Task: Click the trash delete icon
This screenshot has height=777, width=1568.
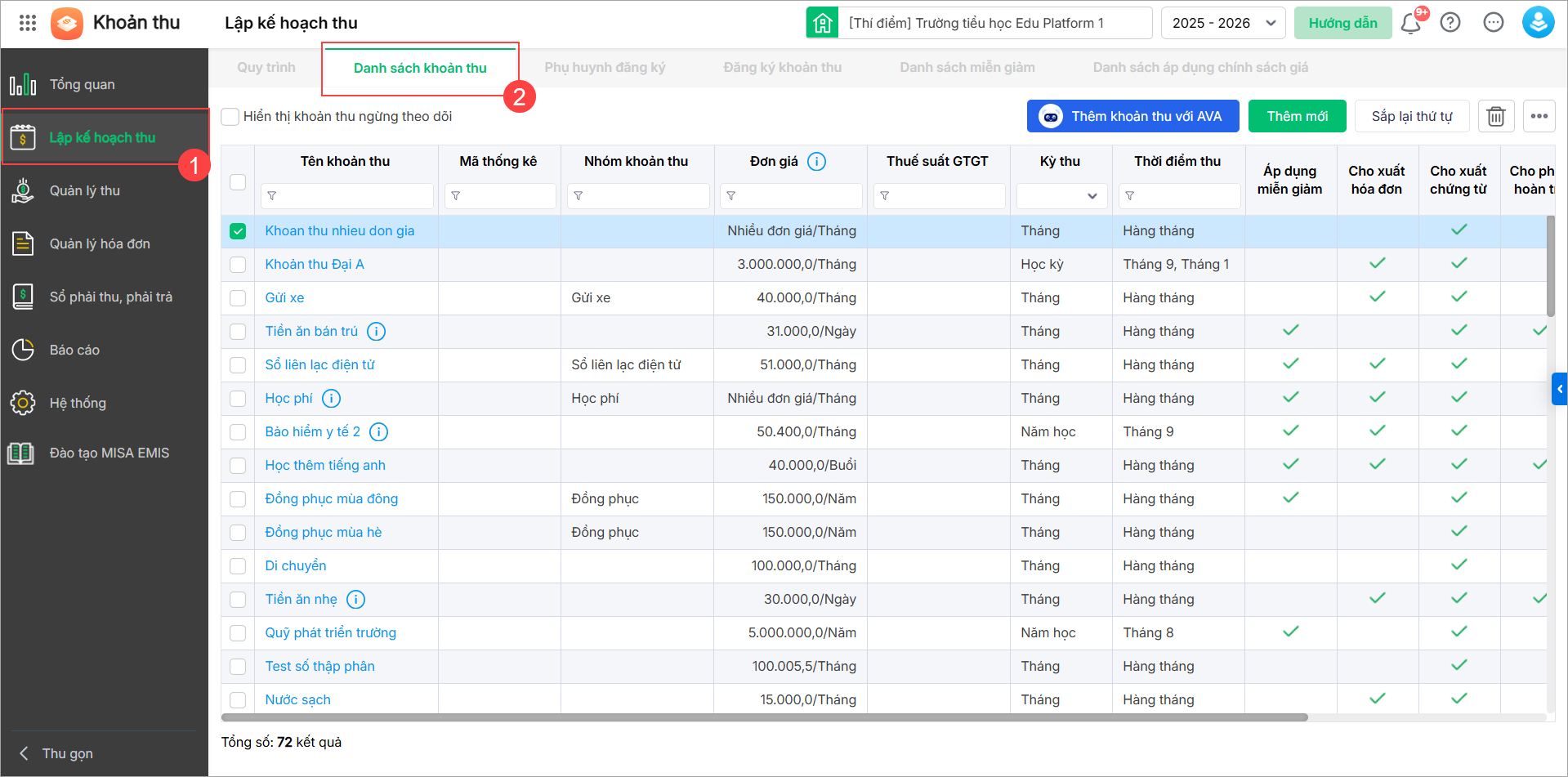Action: (x=1495, y=117)
